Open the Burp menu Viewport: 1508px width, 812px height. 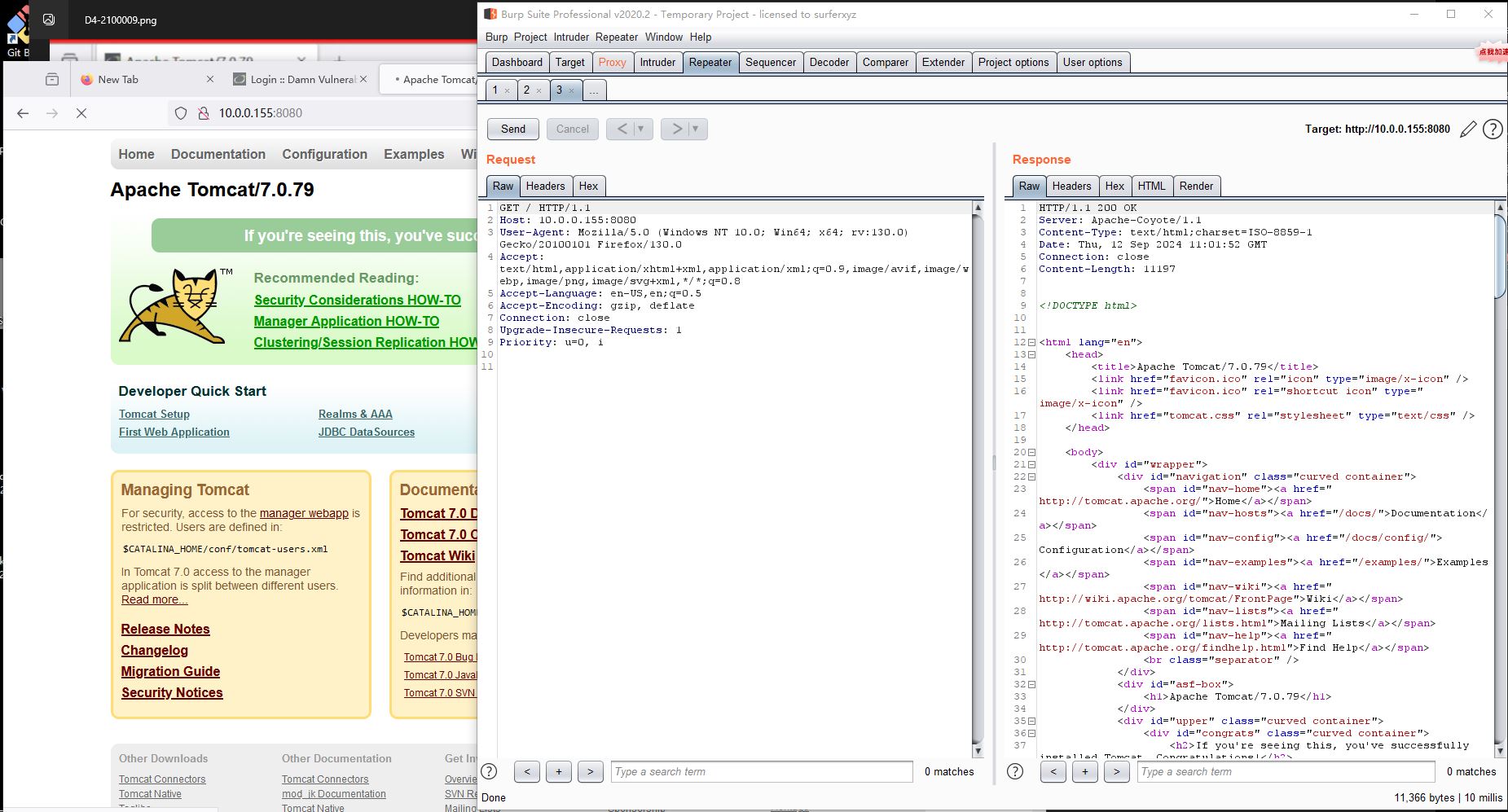(x=496, y=37)
